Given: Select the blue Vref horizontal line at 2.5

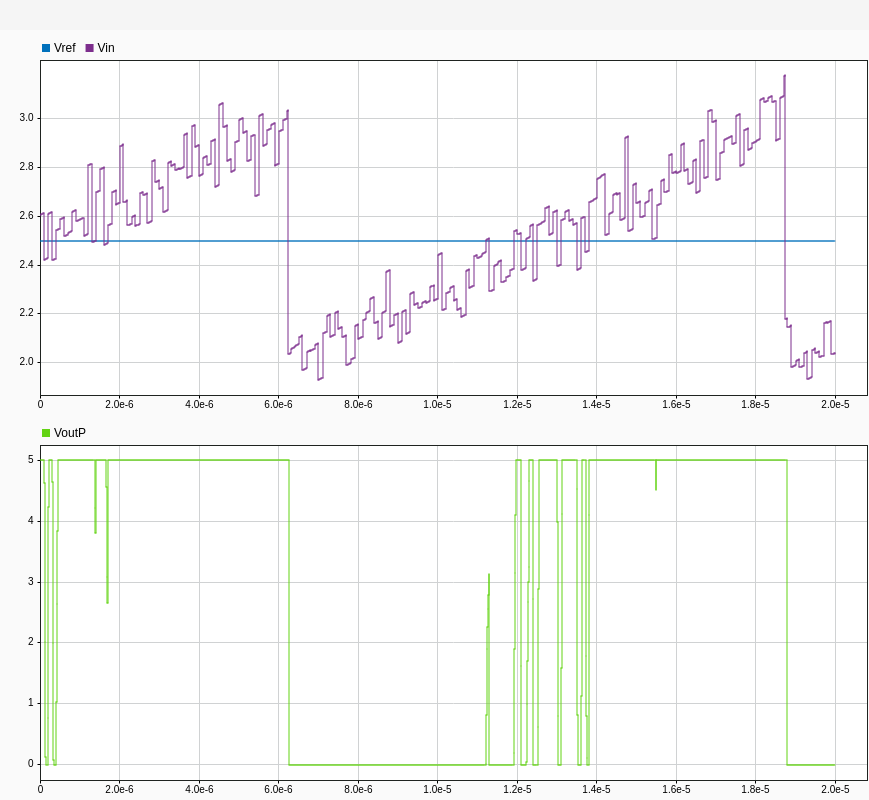Looking at the screenshot, I should tap(400, 241).
